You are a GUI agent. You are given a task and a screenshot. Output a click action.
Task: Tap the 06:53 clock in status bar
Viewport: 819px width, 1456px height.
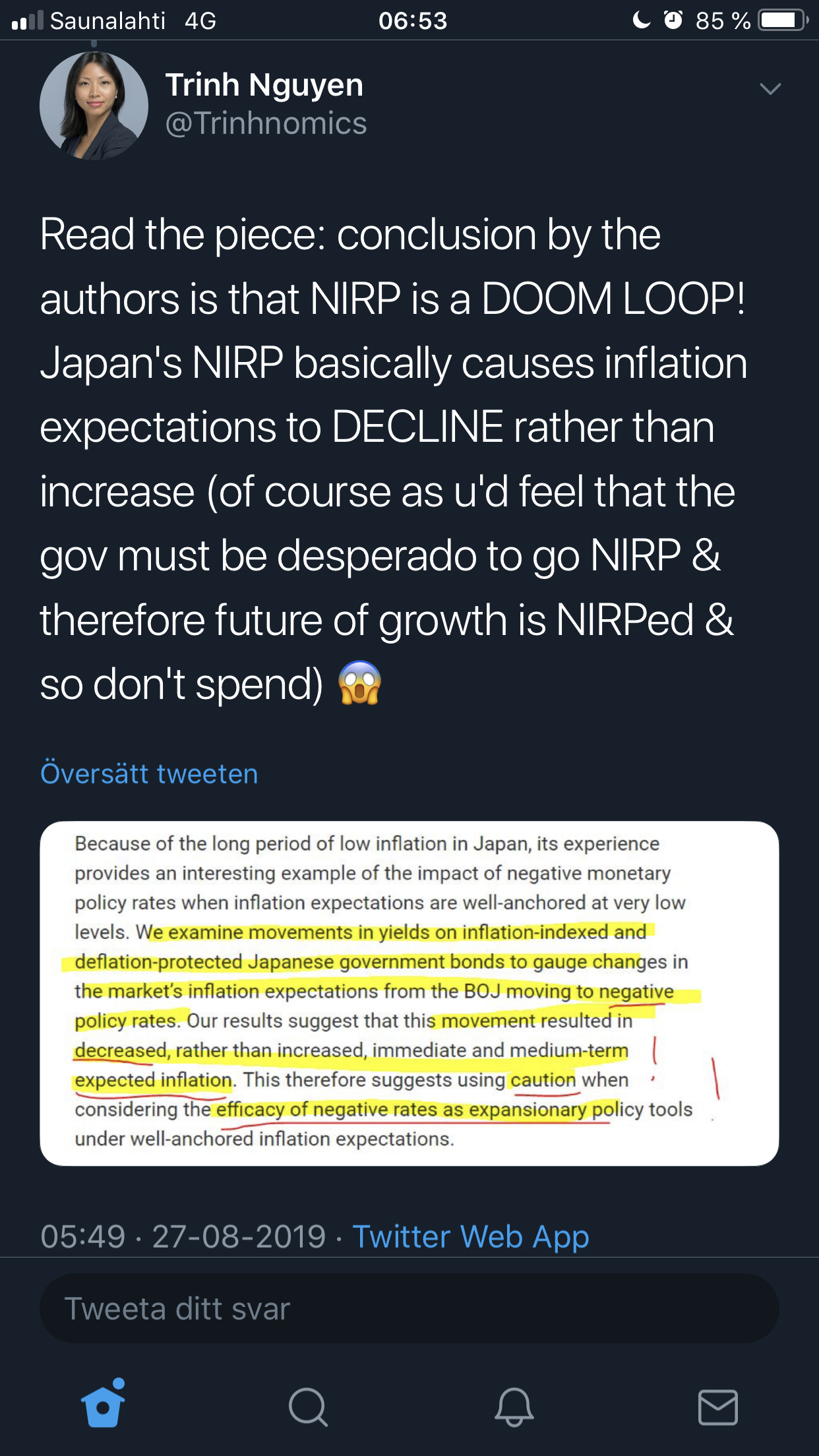click(413, 20)
